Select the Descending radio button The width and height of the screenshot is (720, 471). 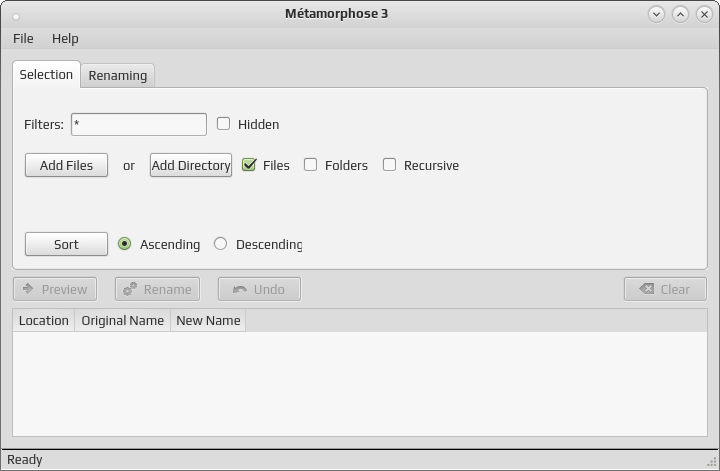point(220,244)
